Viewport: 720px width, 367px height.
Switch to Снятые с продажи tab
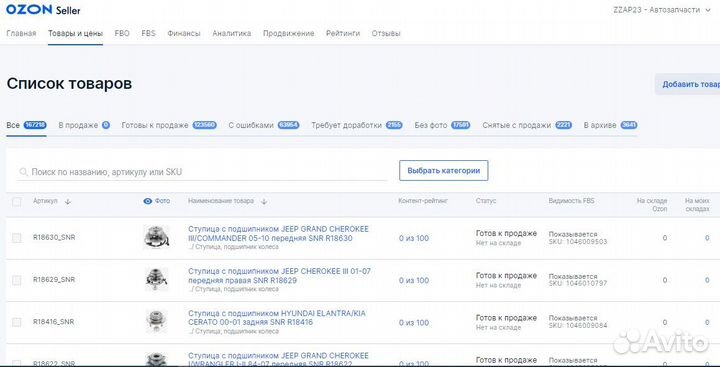527,125
